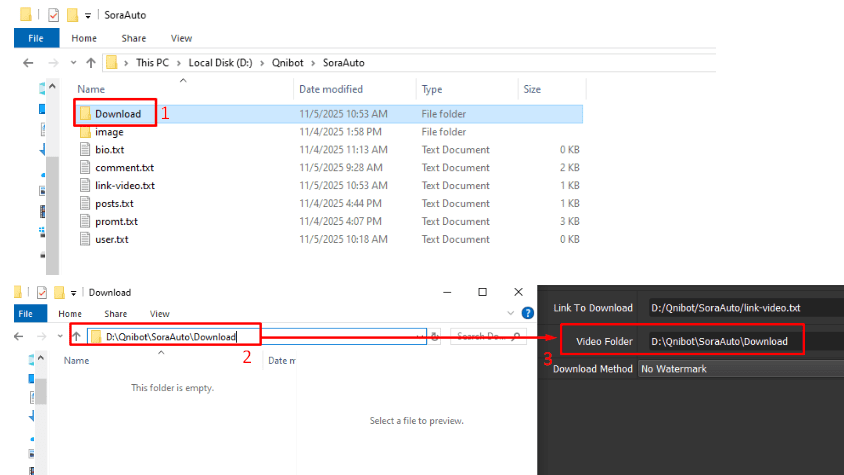Open Share tab in SoraAuto window
844x475 pixels.
pyautogui.click(x=133, y=38)
